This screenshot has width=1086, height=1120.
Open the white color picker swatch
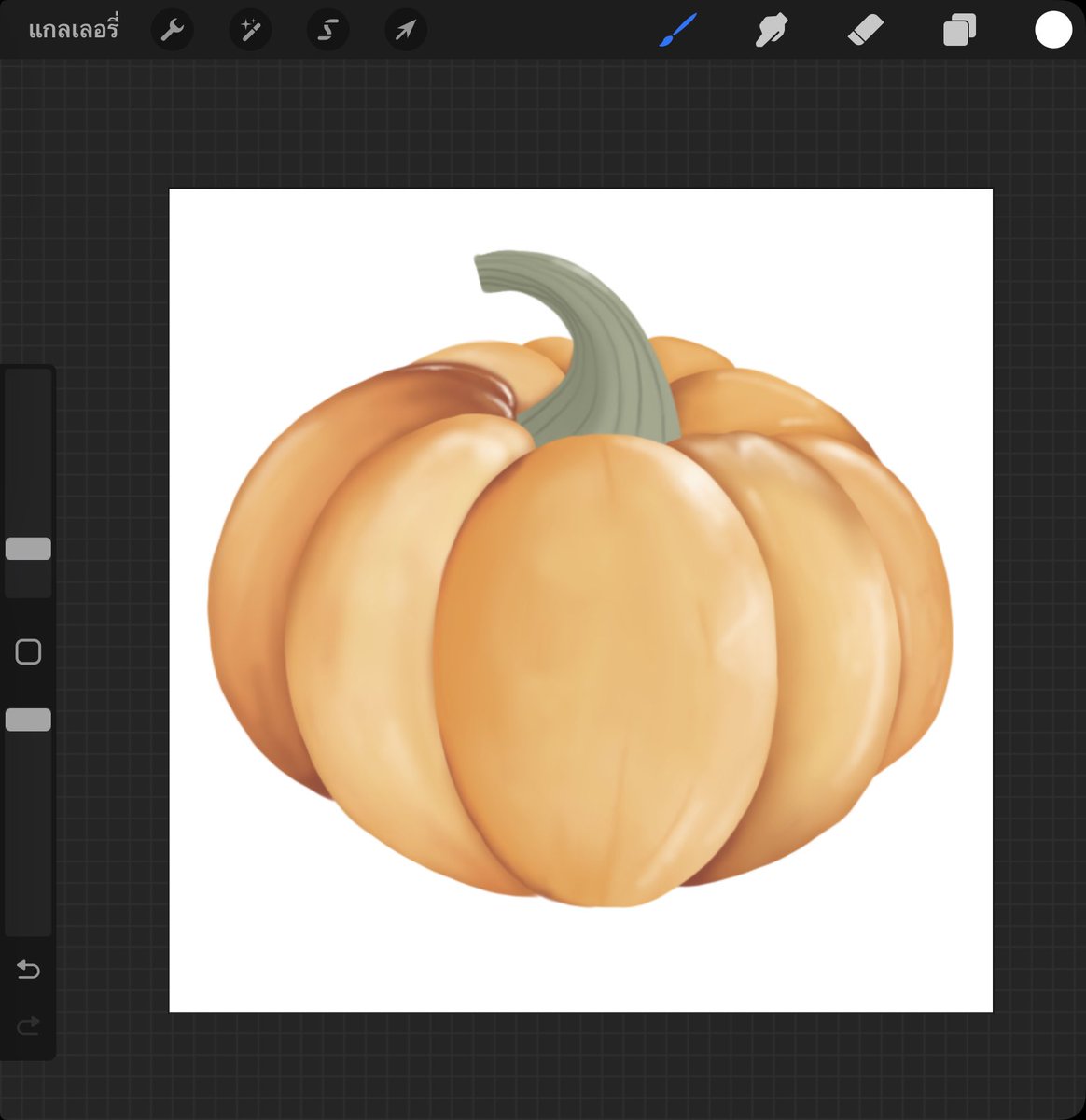coord(1053,30)
